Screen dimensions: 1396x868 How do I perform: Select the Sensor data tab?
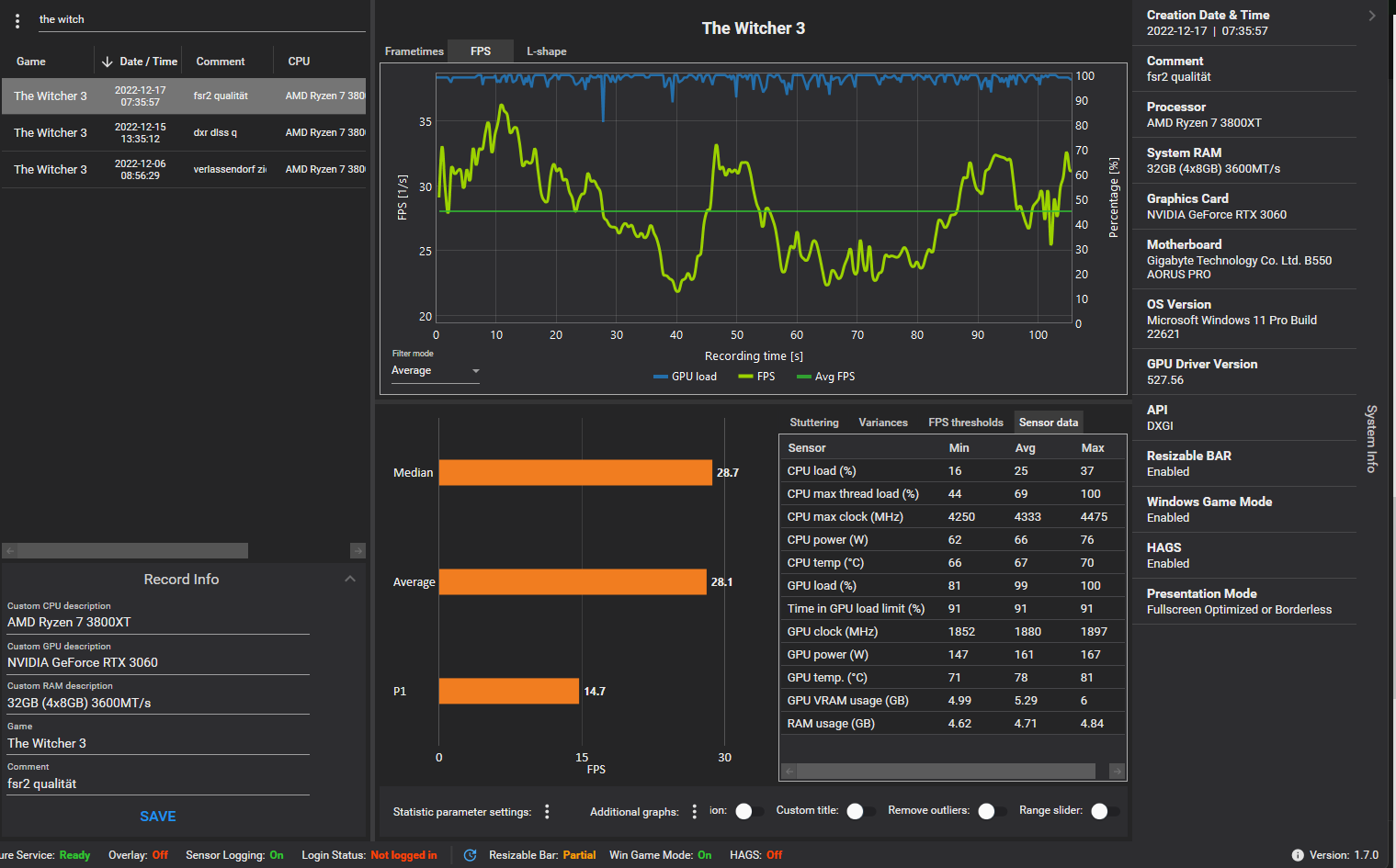(x=1049, y=423)
